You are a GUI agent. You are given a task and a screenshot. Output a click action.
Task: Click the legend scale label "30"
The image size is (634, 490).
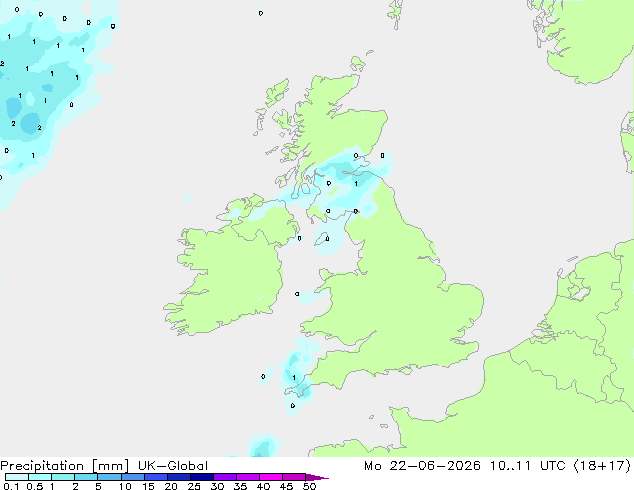(217, 486)
